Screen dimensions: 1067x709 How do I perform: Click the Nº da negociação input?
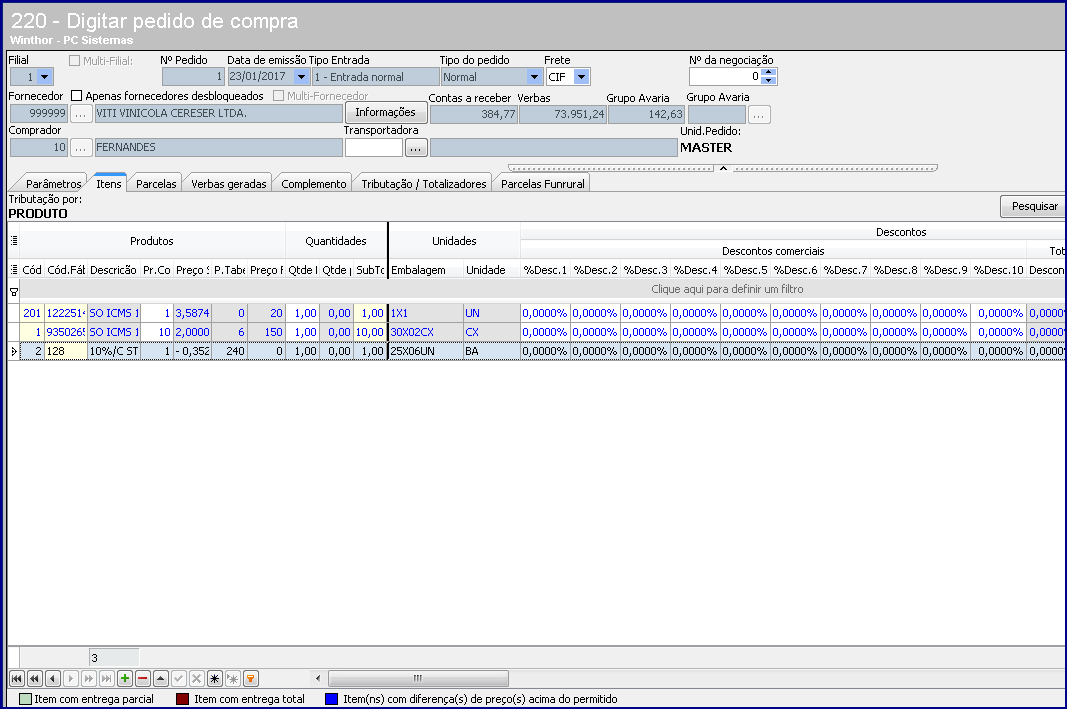(x=725, y=77)
